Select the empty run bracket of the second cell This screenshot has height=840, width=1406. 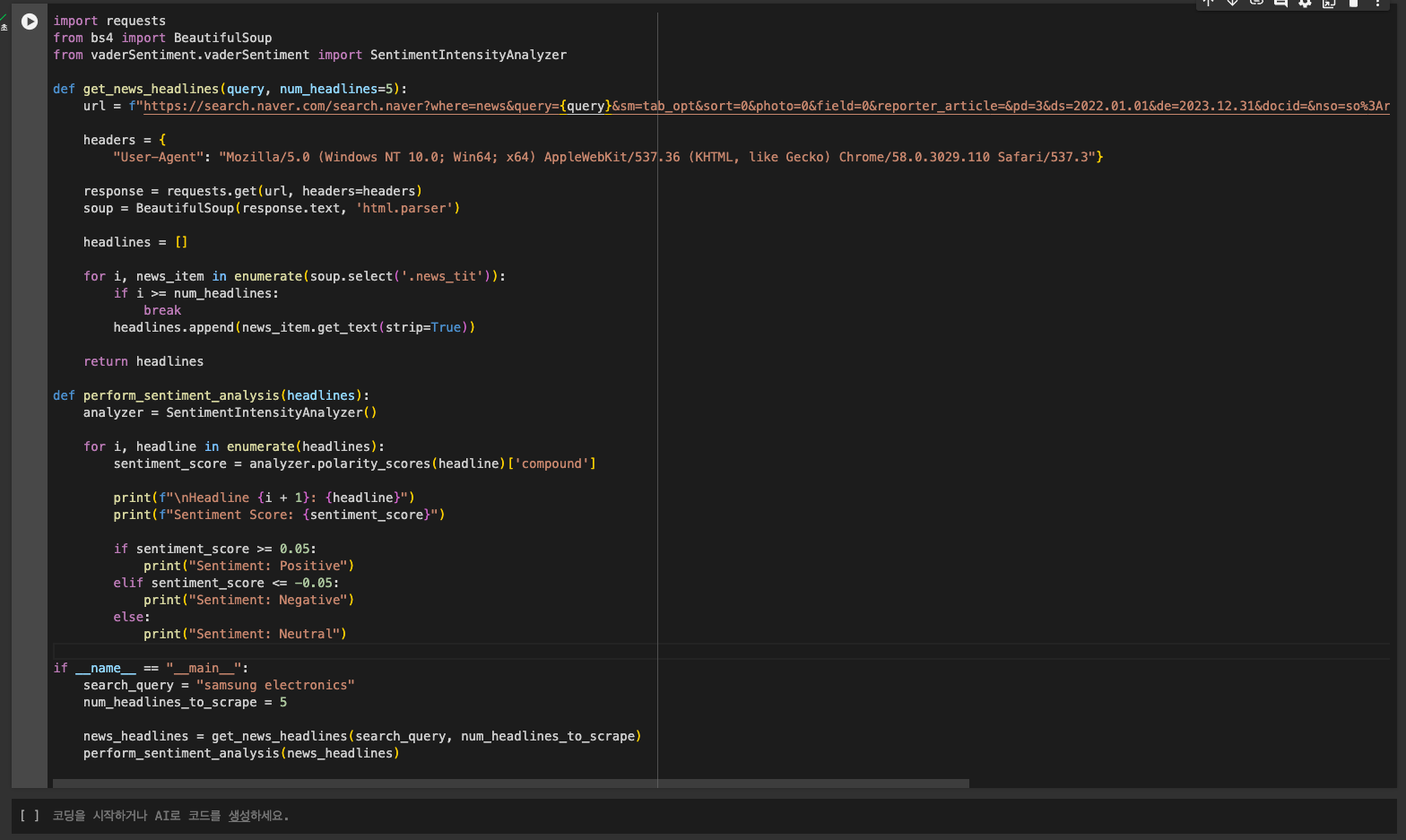click(x=30, y=816)
